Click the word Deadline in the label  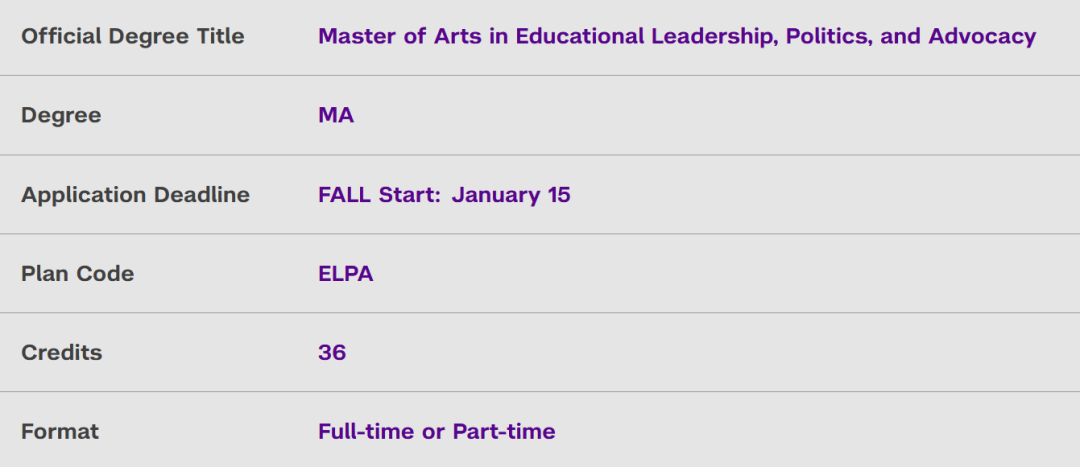202,194
